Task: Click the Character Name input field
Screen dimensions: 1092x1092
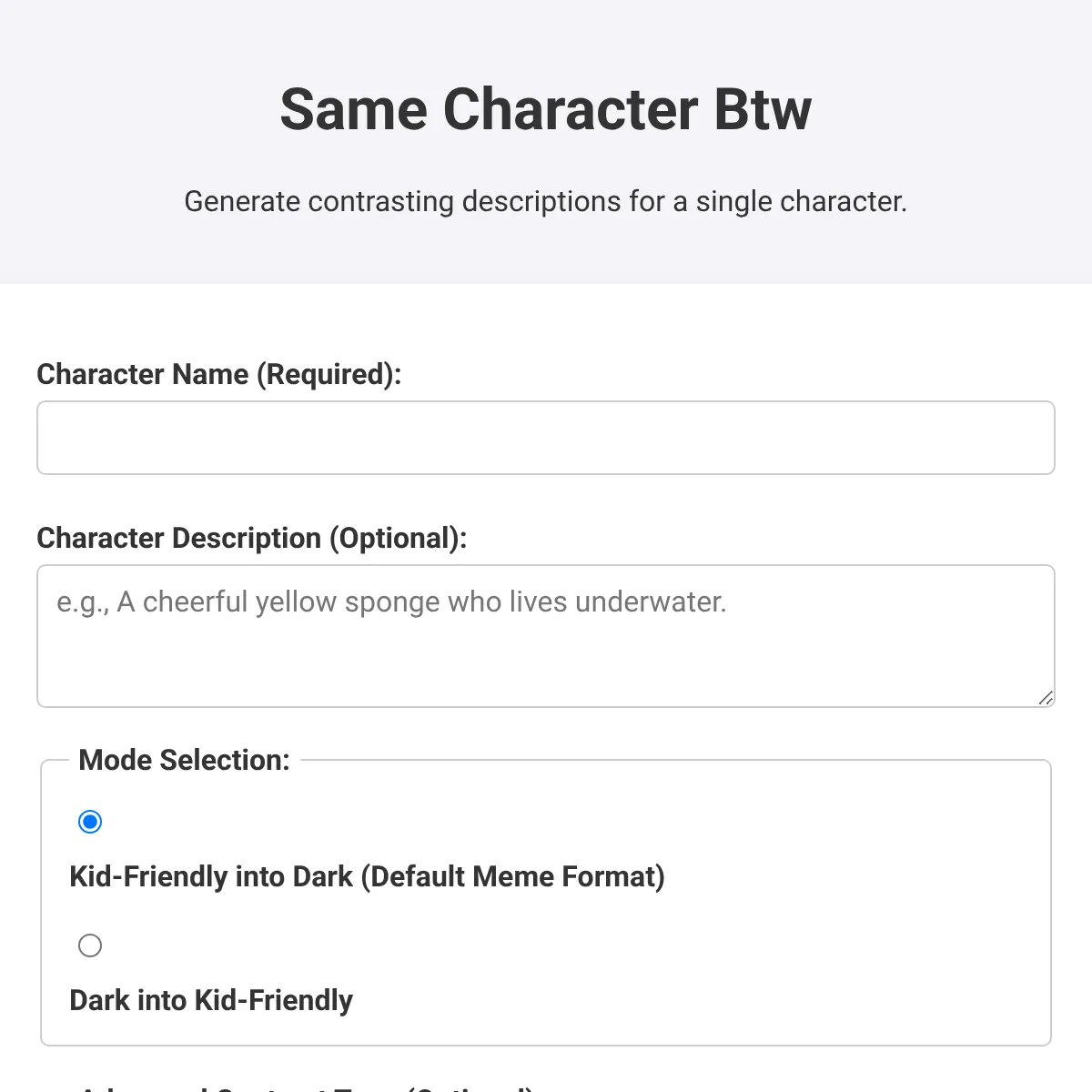Action: coord(546,438)
